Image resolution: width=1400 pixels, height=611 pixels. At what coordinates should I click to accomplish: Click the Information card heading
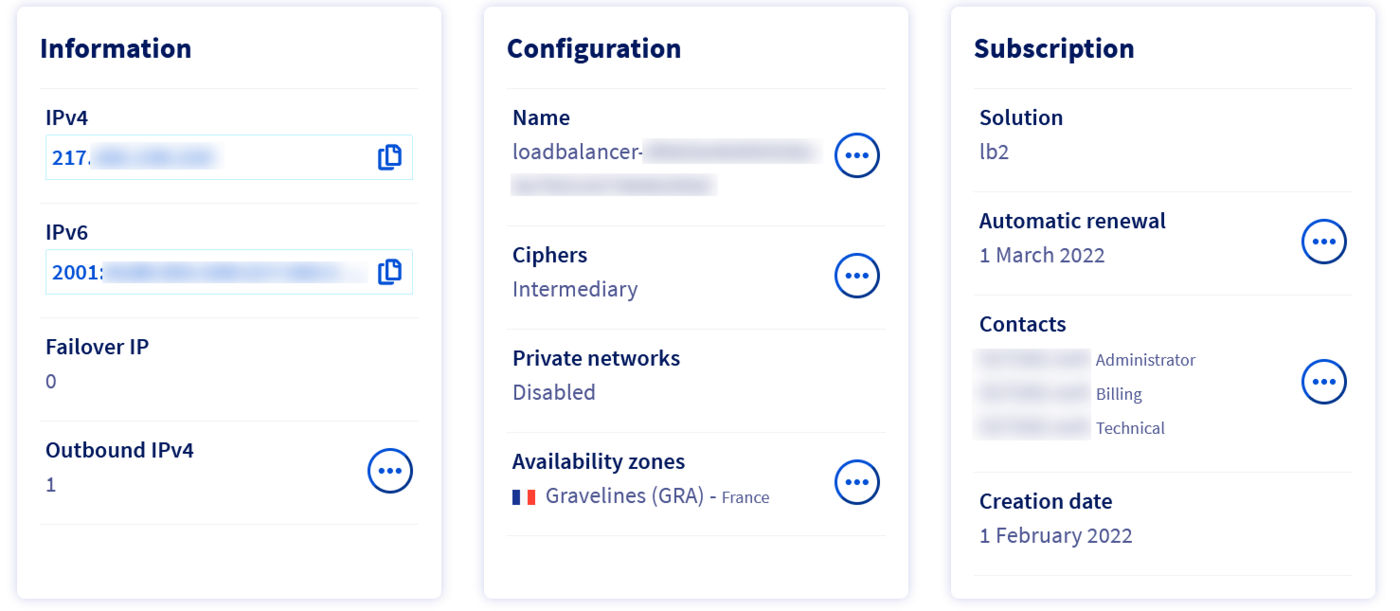click(116, 48)
